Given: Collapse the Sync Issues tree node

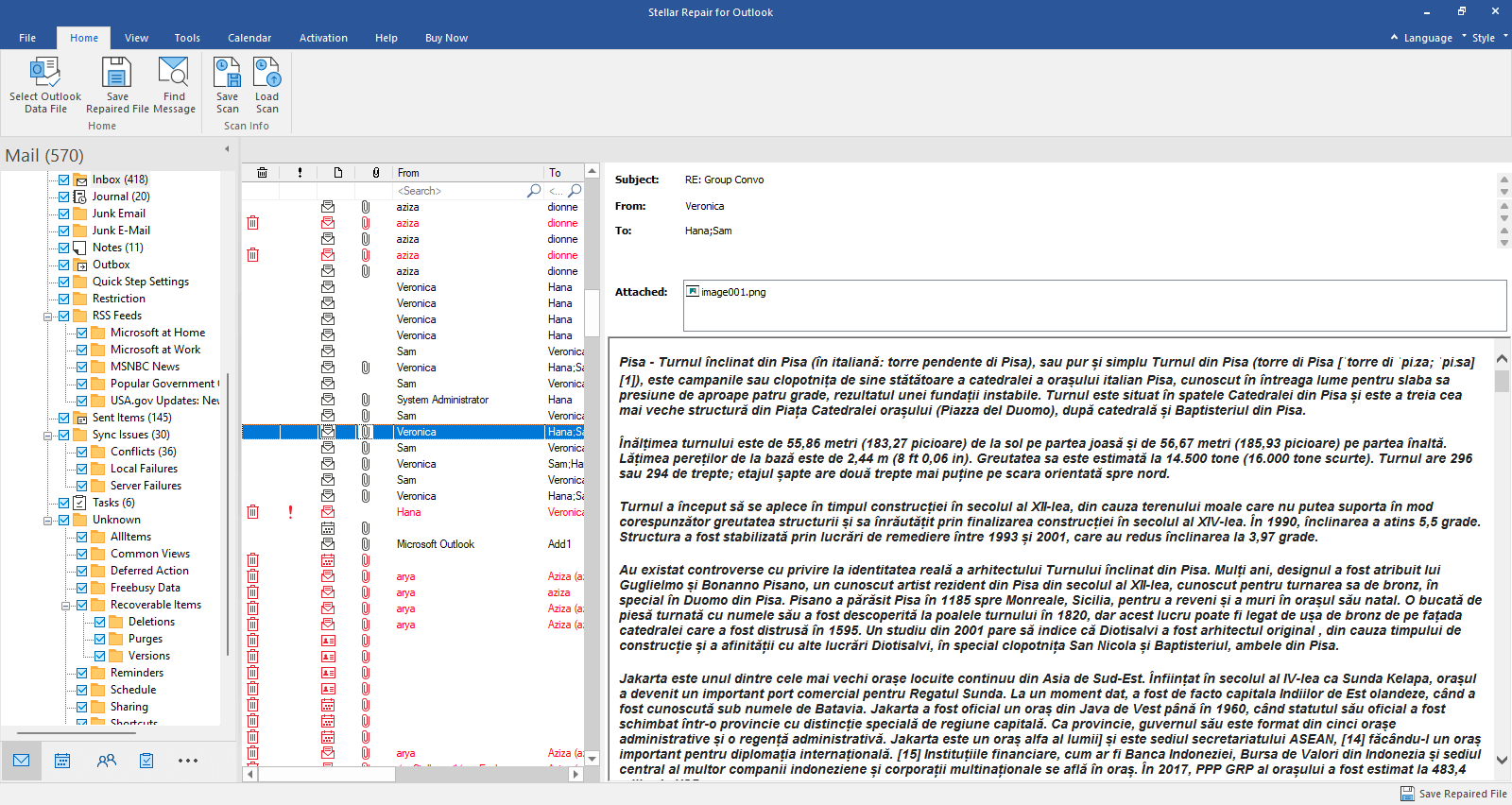Looking at the screenshot, I should (x=47, y=436).
